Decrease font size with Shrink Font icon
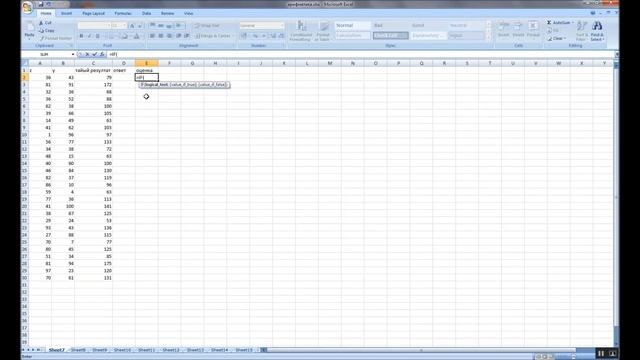The height and width of the screenshot is (360, 640). [x=140, y=26]
